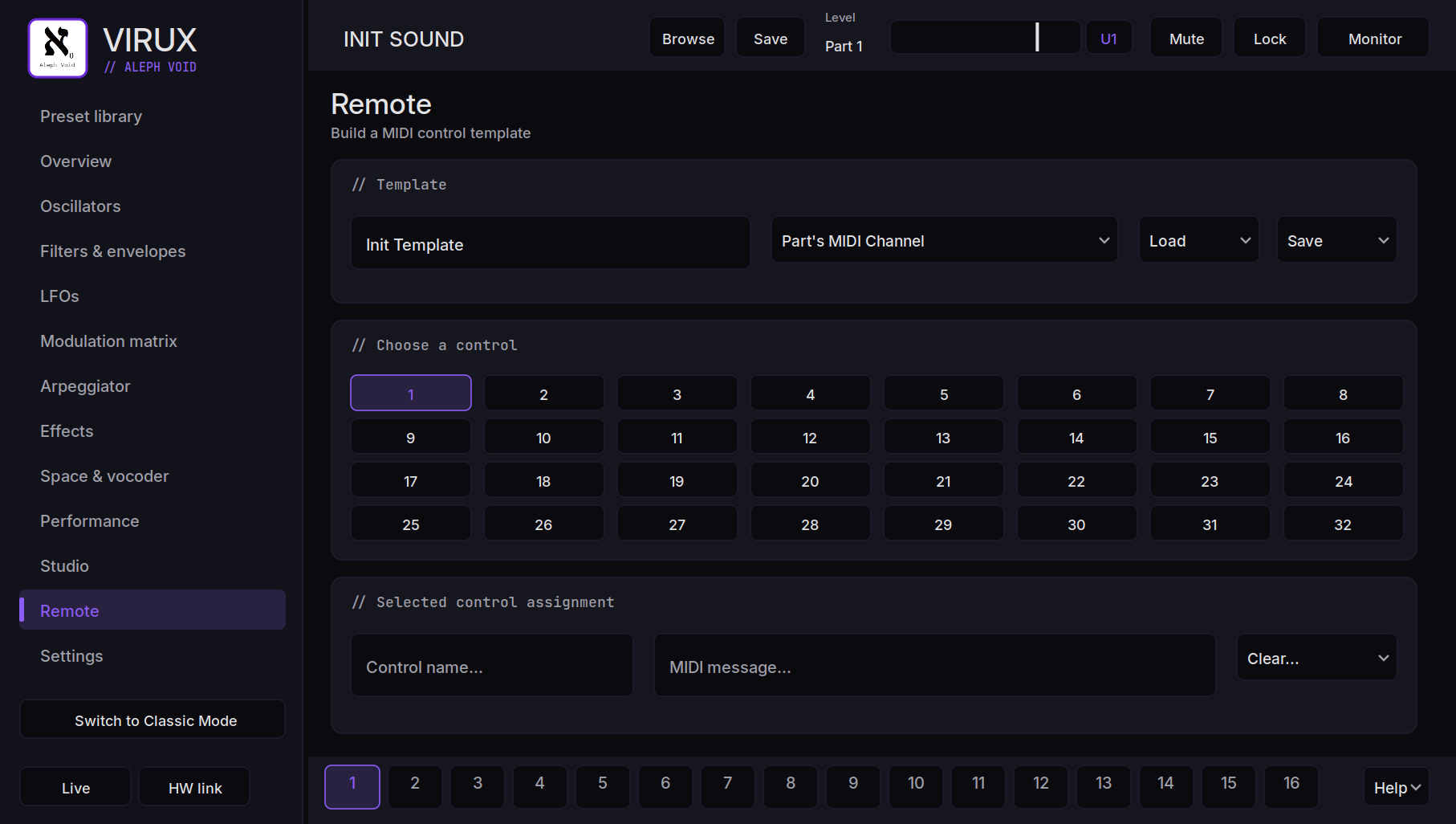1456x824 pixels.
Task: Toggle the Lock button
Action: tap(1270, 38)
